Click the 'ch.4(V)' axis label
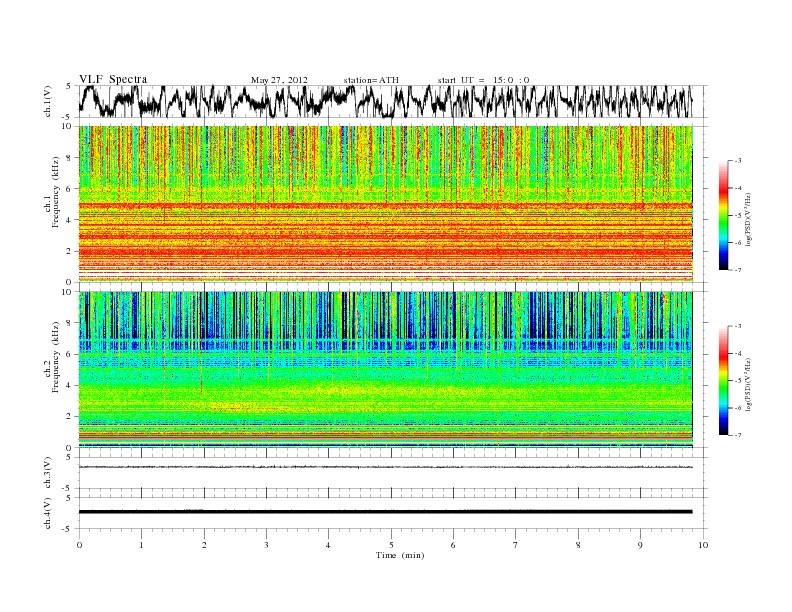 click(x=47, y=513)
